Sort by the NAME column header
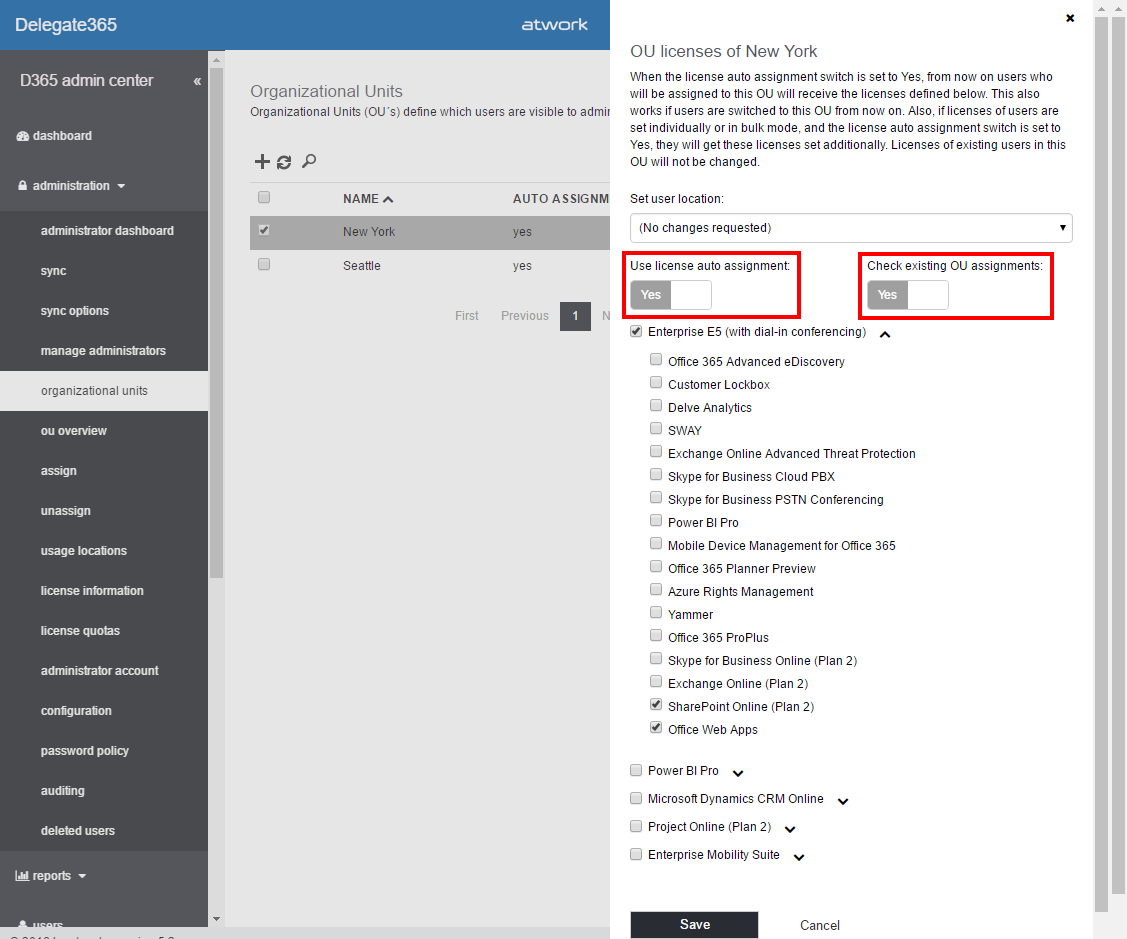Viewport: 1127px width, 939px height. 368,199
